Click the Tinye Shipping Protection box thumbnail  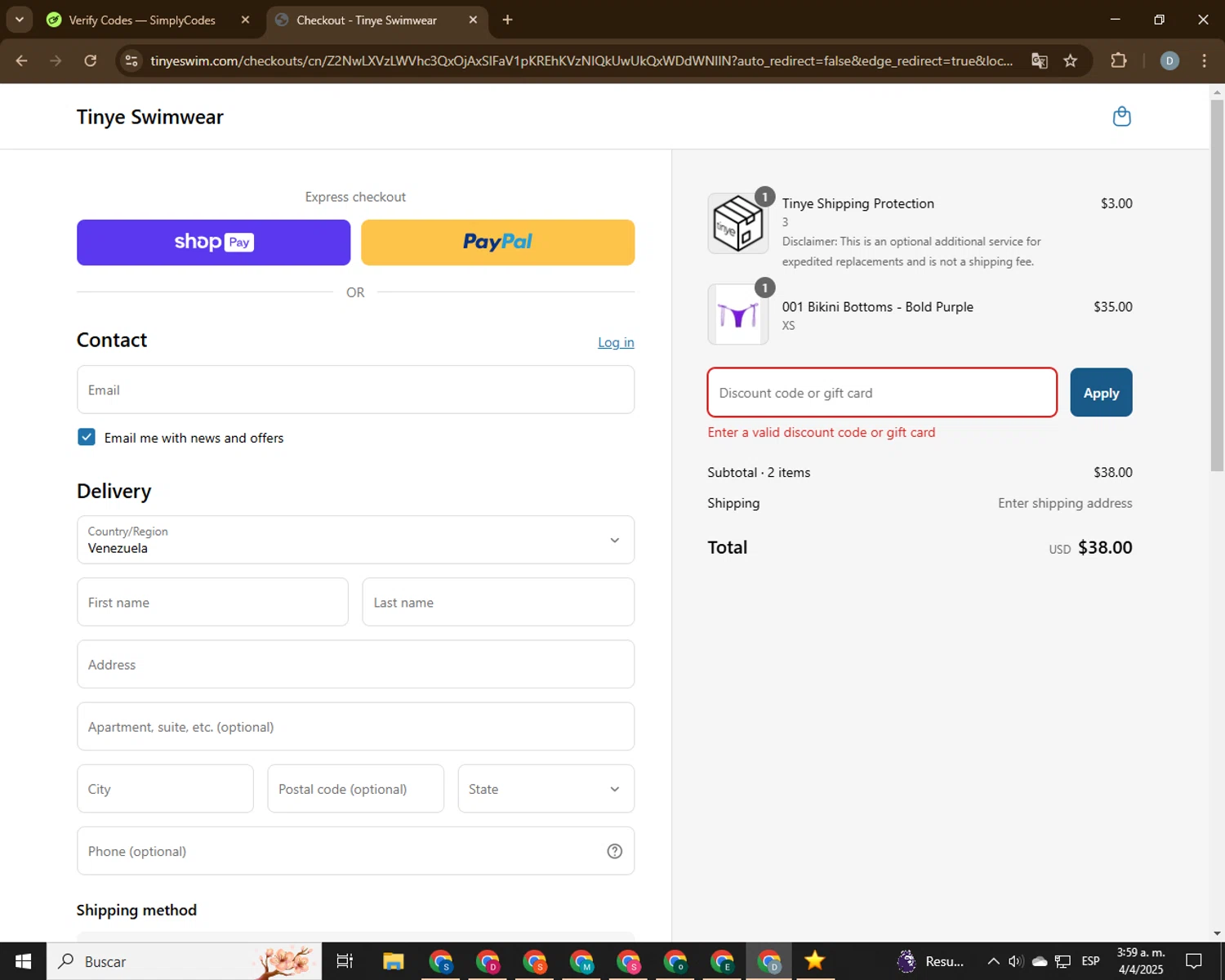point(737,223)
